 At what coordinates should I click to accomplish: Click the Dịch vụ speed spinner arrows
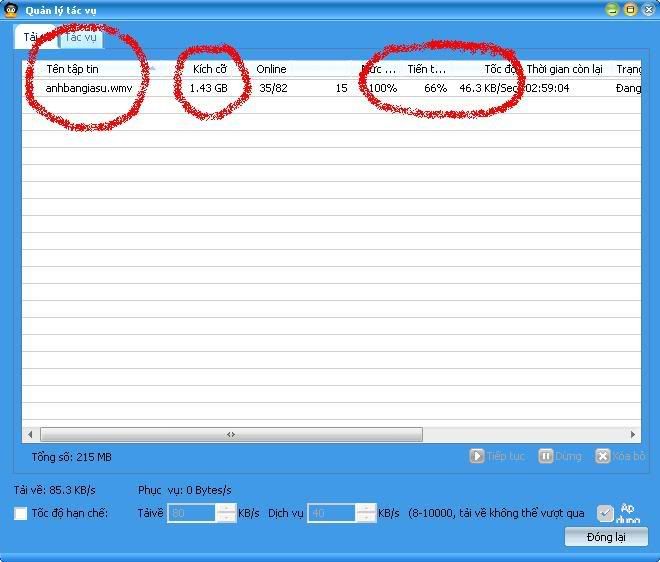(x=366, y=513)
